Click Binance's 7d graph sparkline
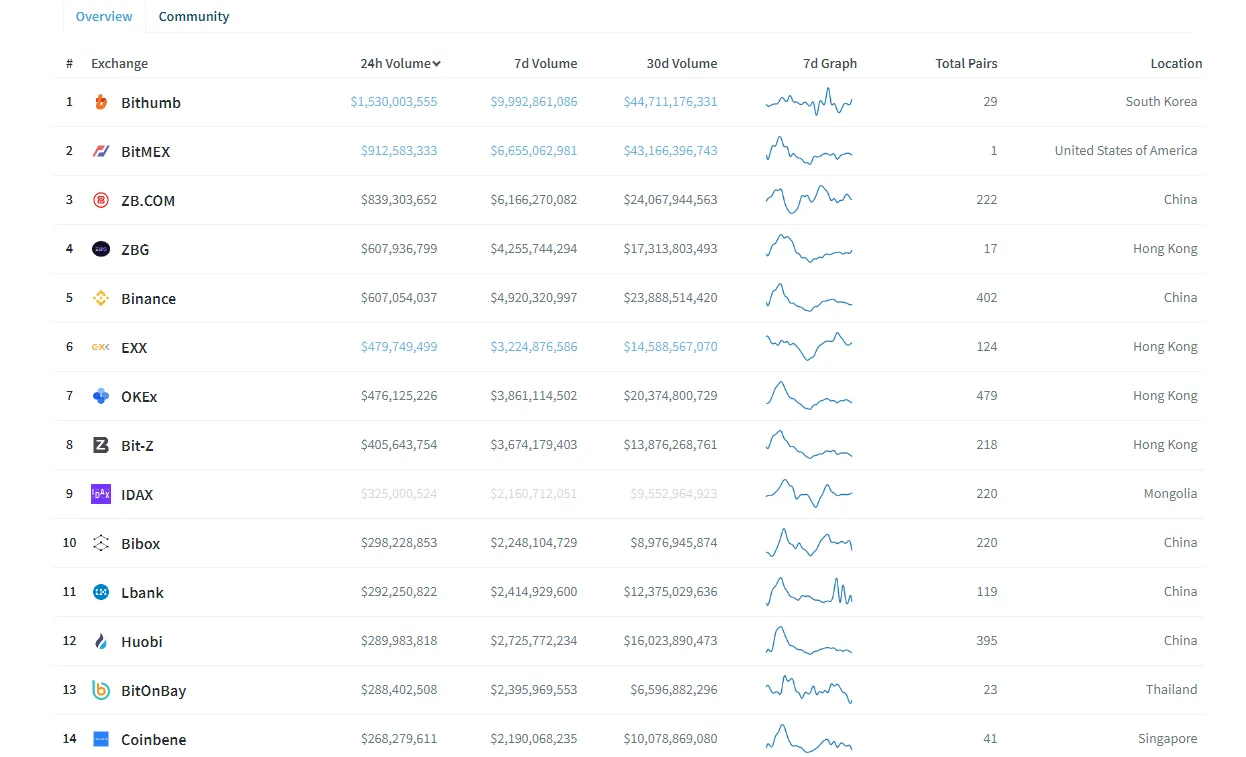 [809, 297]
